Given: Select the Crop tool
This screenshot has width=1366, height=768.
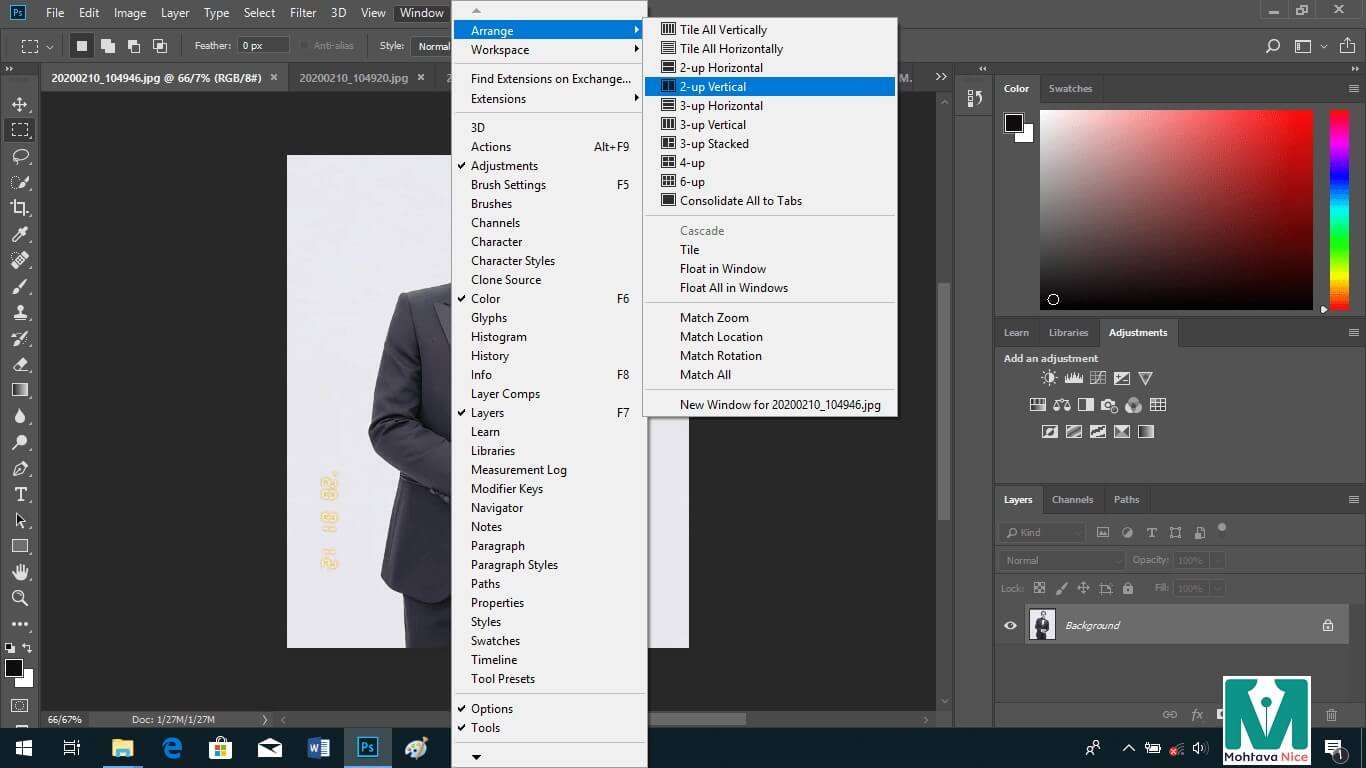Looking at the screenshot, I should pyautogui.click(x=20, y=208).
